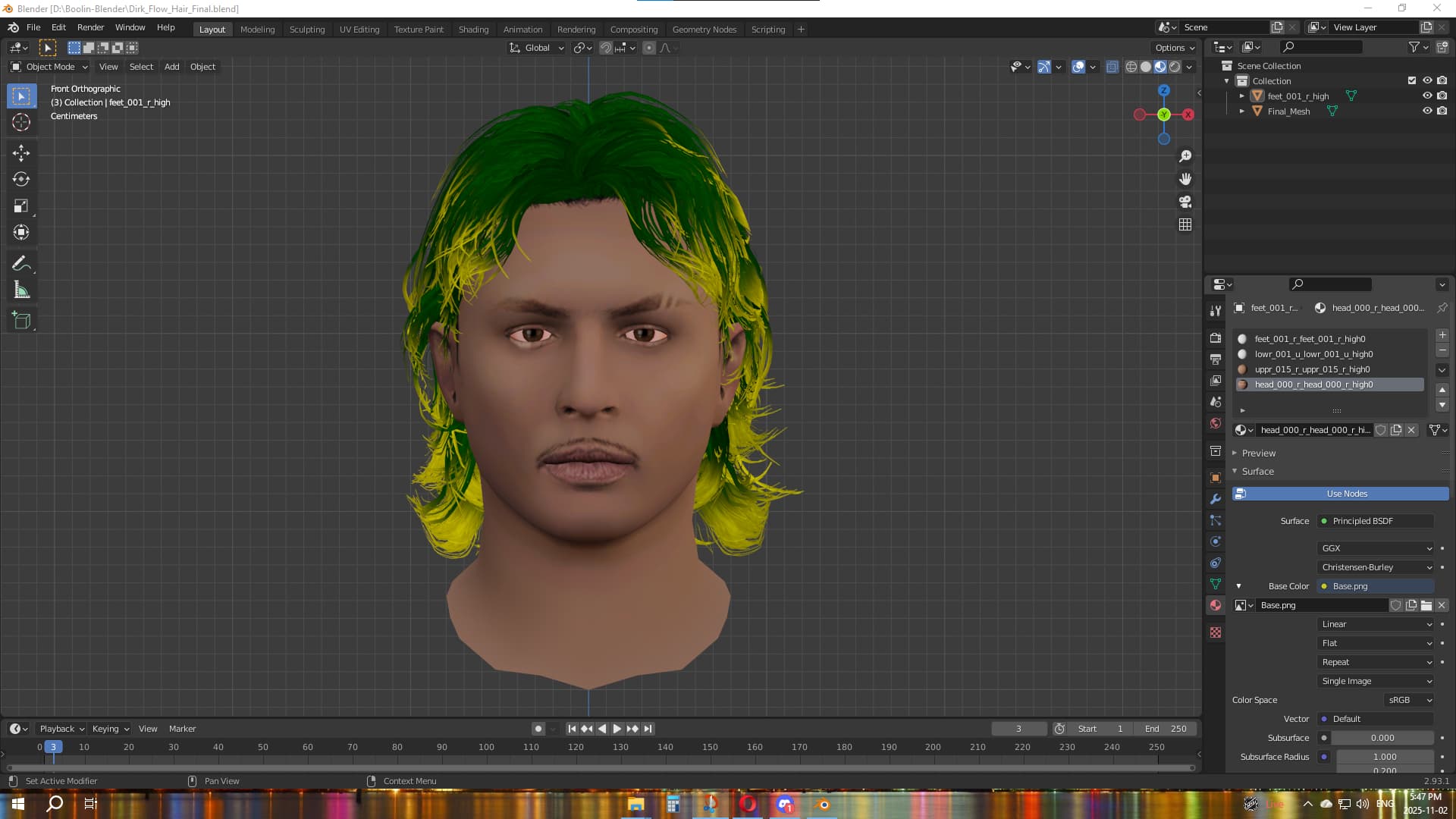Select the Add Cube tool
Viewport: 1456px width, 819px height.
(x=21, y=321)
